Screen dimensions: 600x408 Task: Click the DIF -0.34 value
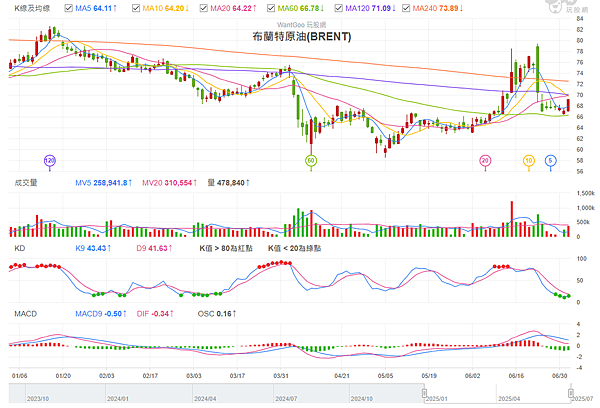[x=155, y=314]
